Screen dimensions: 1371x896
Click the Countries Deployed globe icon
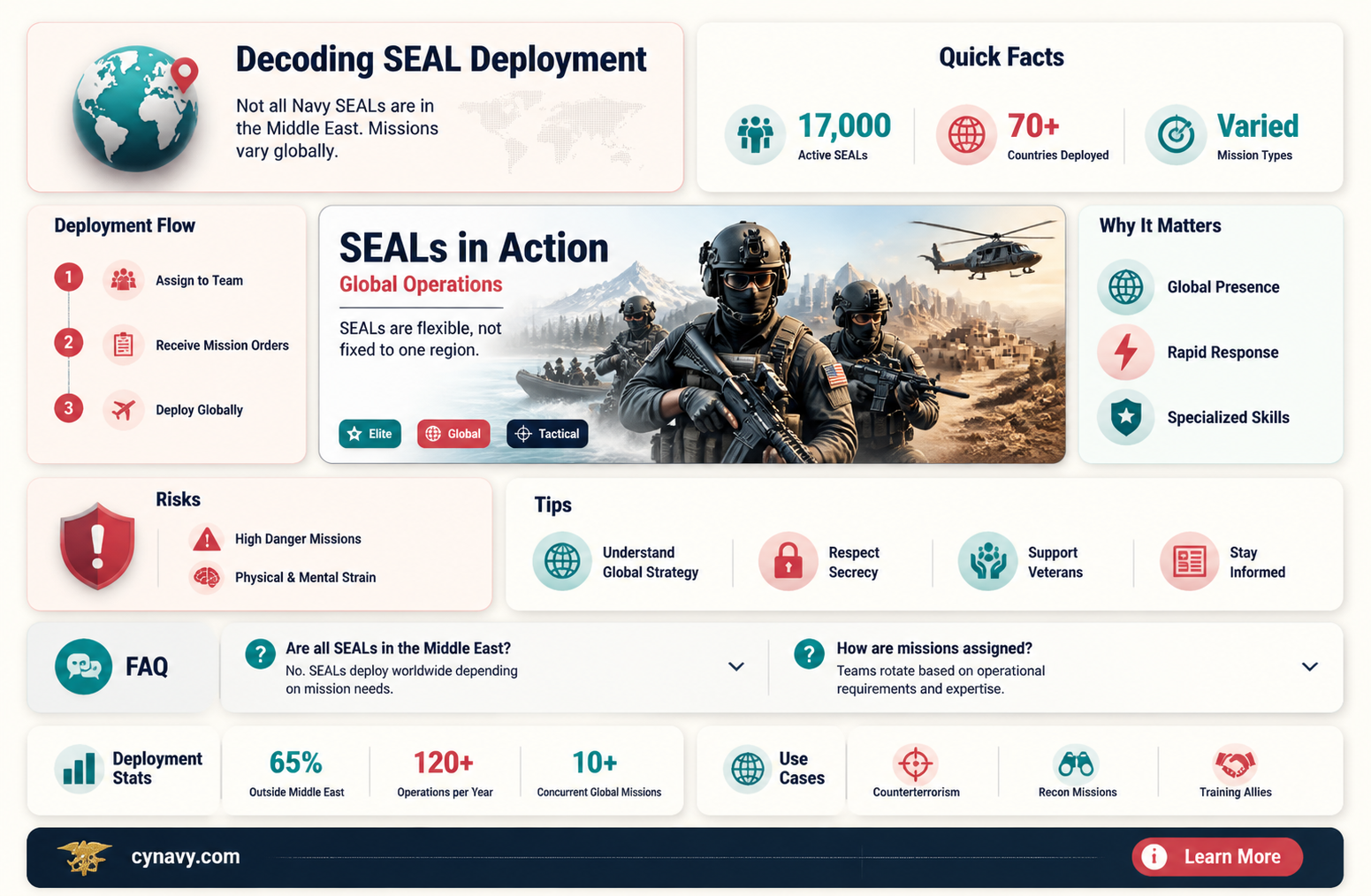point(966,134)
